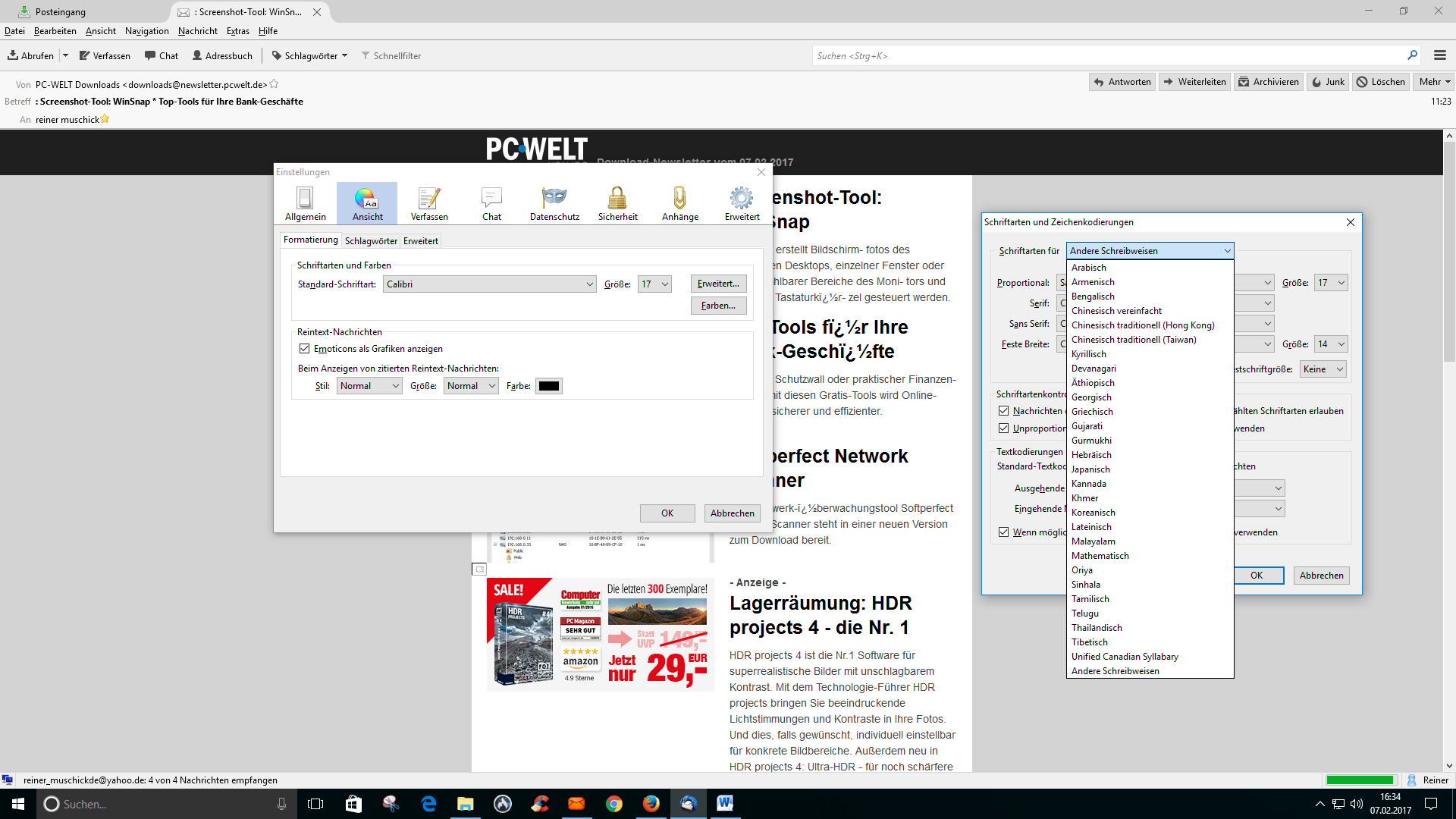Screen dimensions: 1456x819
Task: Click the black Farbe color swatch
Action: pos(548,386)
